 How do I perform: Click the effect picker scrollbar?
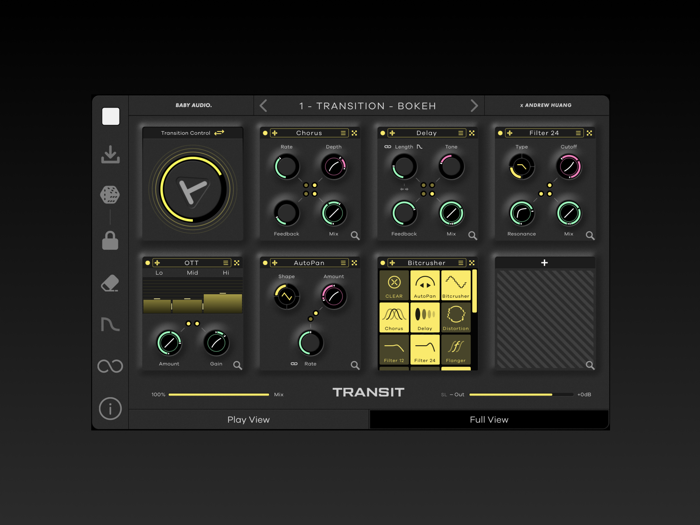[474, 291]
